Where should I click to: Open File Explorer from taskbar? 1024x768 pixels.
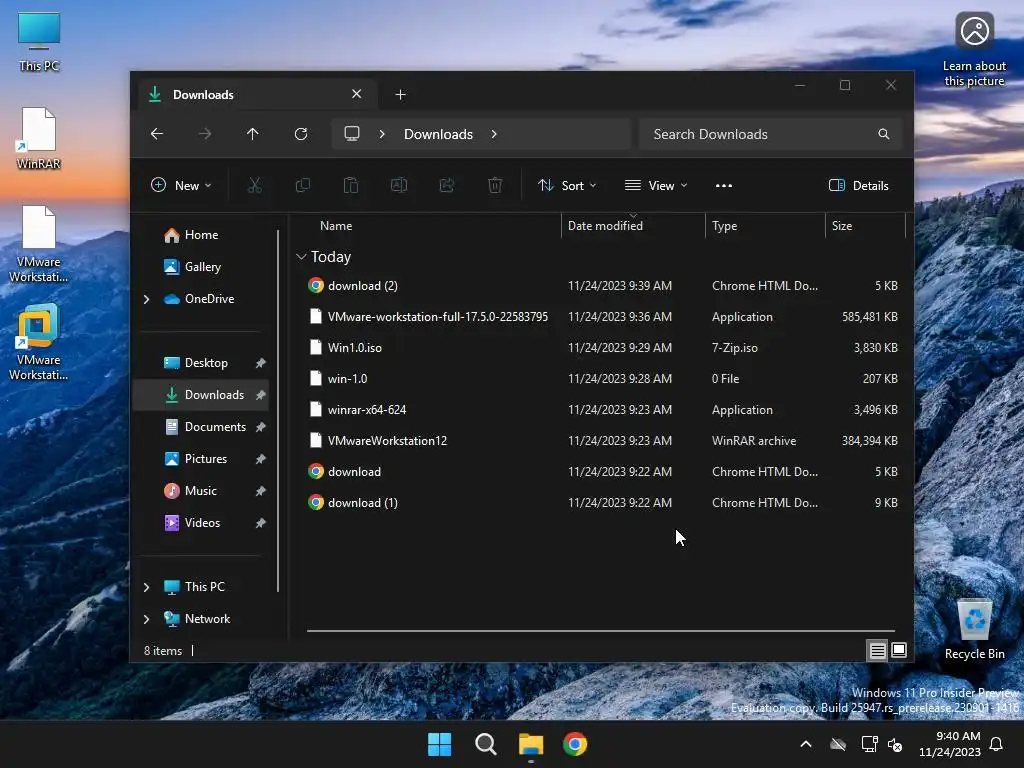531,744
